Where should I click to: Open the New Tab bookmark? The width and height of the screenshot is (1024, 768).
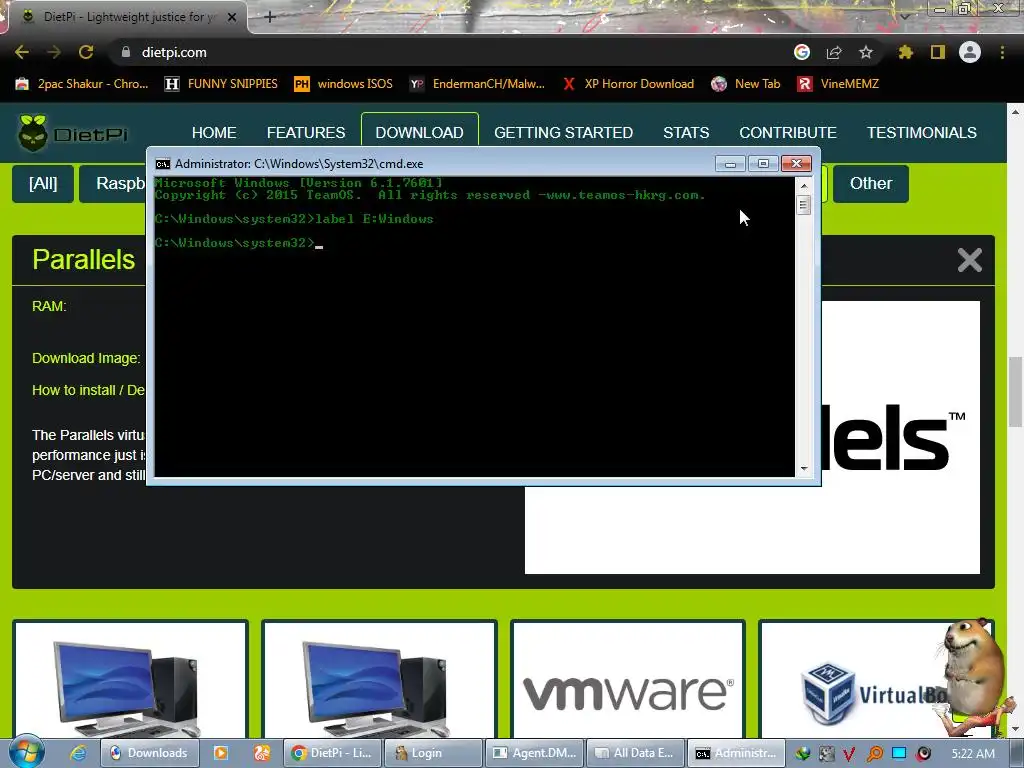(746, 84)
